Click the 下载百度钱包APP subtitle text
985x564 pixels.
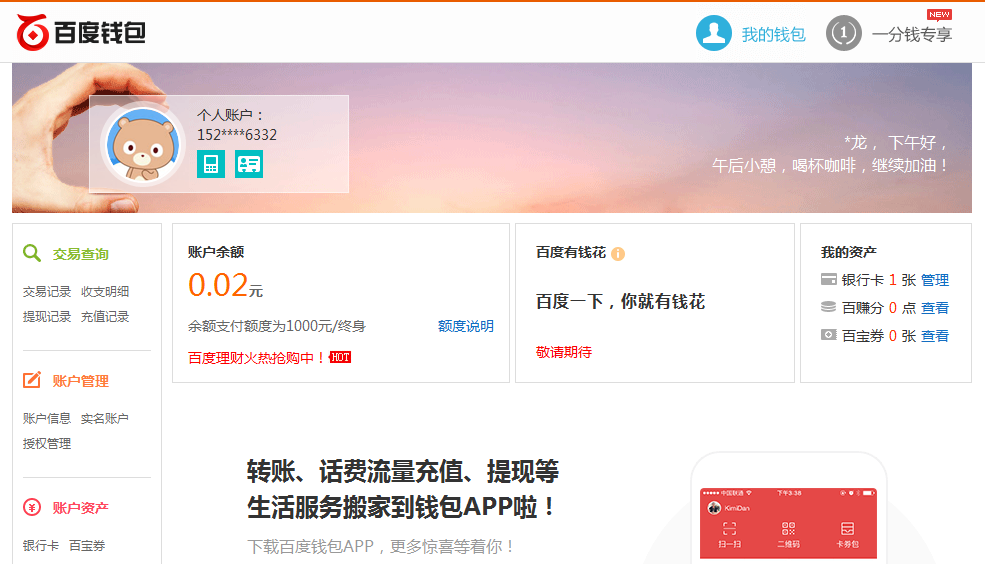(x=381, y=546)
